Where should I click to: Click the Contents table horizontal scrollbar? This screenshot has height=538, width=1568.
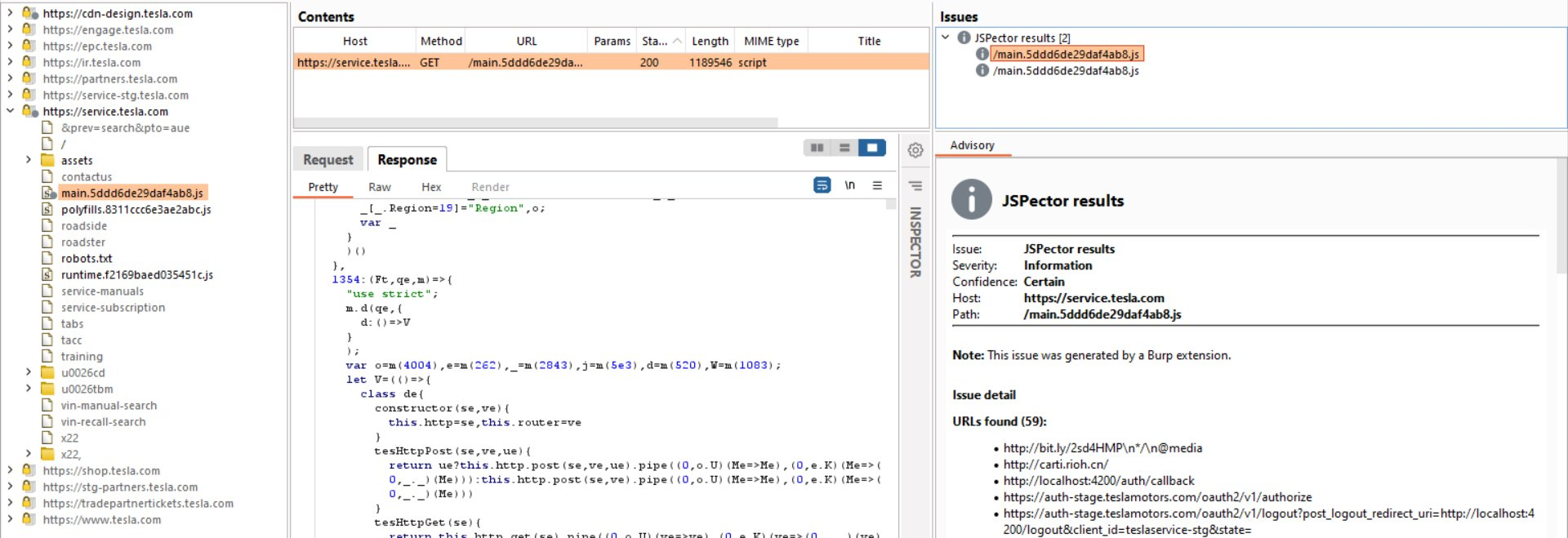click(536, 122)
